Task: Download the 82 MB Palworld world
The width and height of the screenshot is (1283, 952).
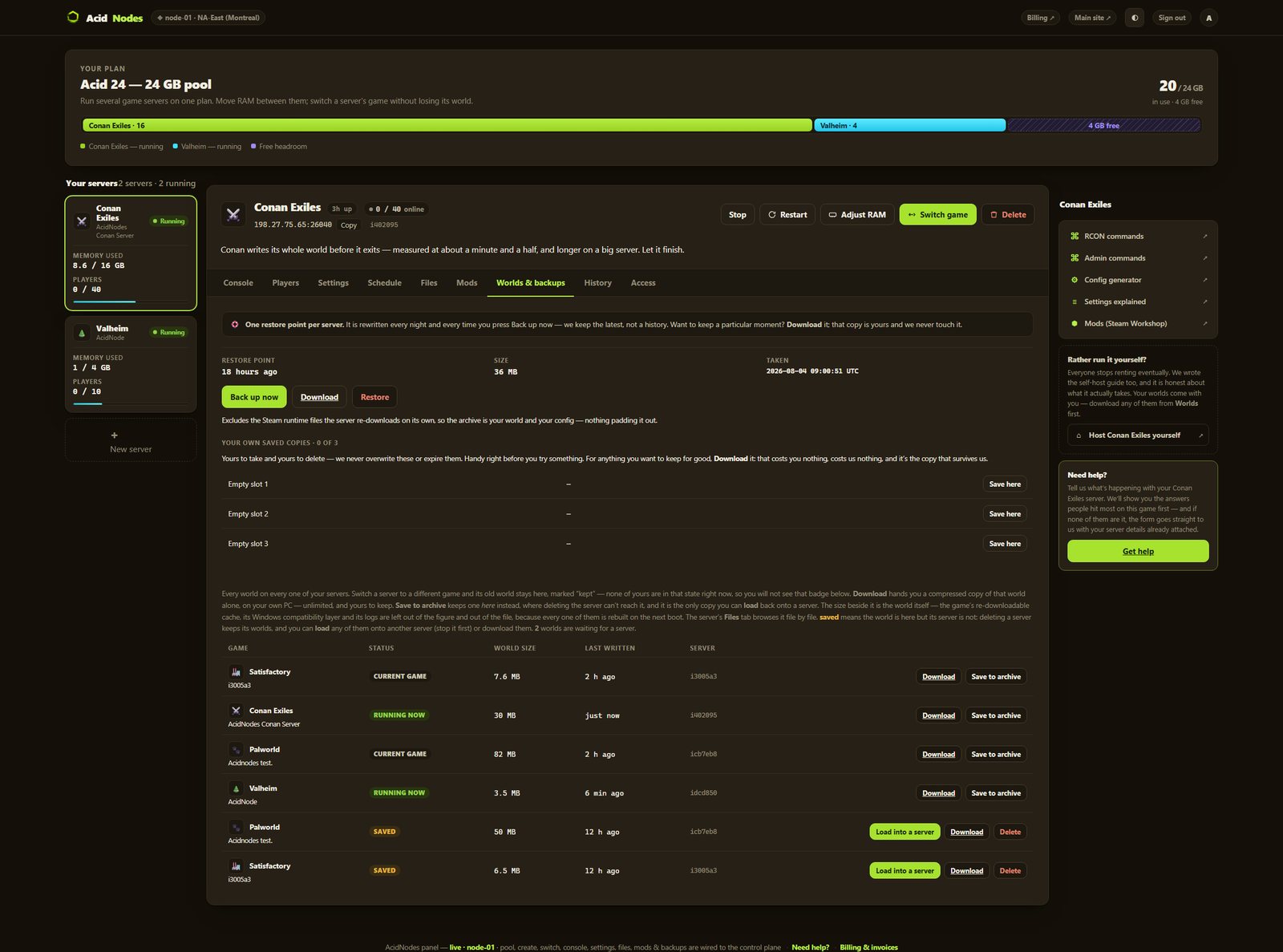Action: tap(938, 755)
